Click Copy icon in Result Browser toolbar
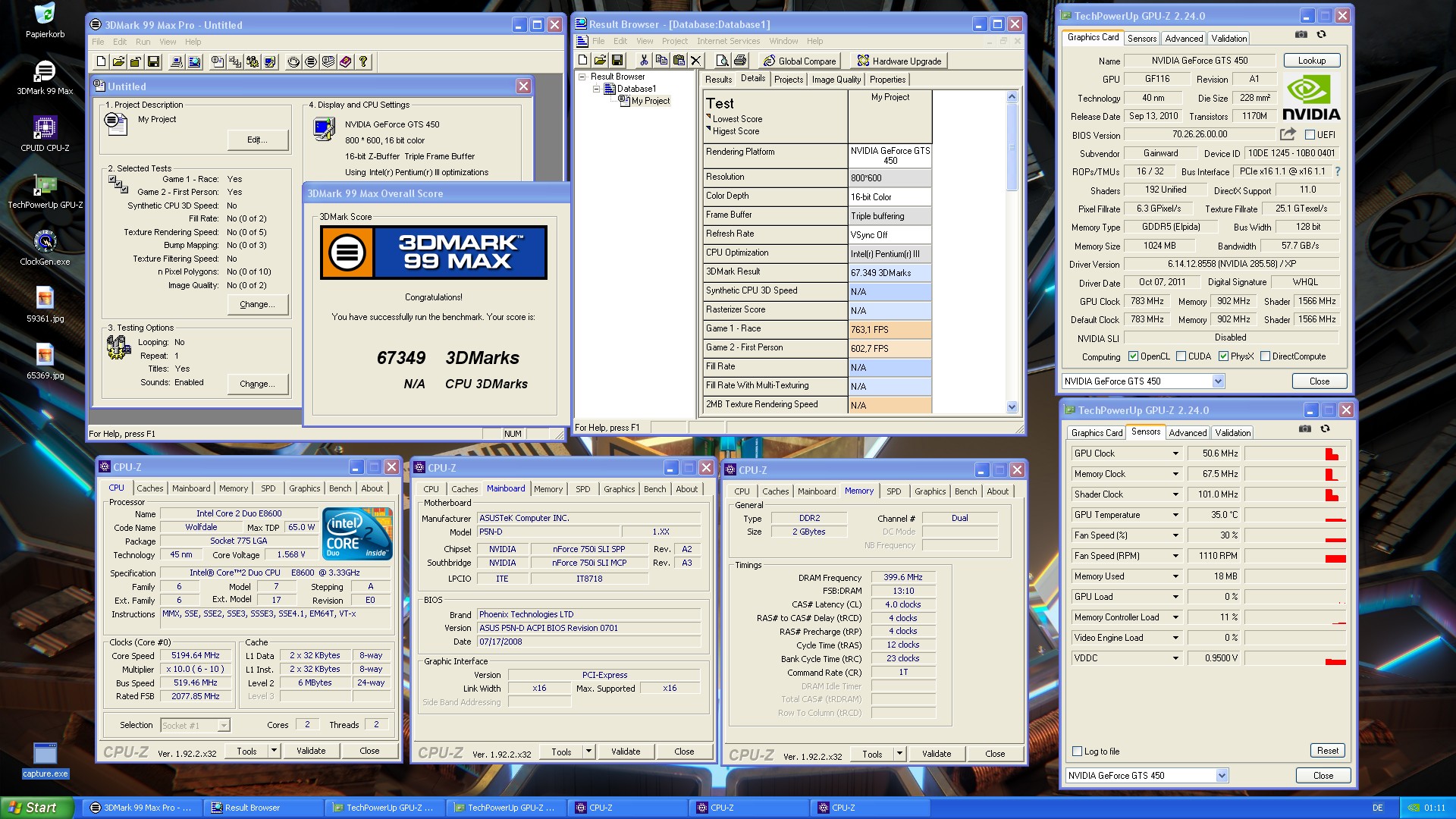The width and height of the screenshot is (1456, 819). point(661,61)
